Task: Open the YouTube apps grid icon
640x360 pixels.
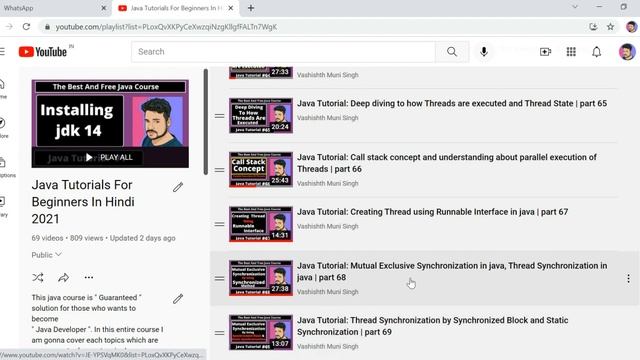Action: point(571,52)
